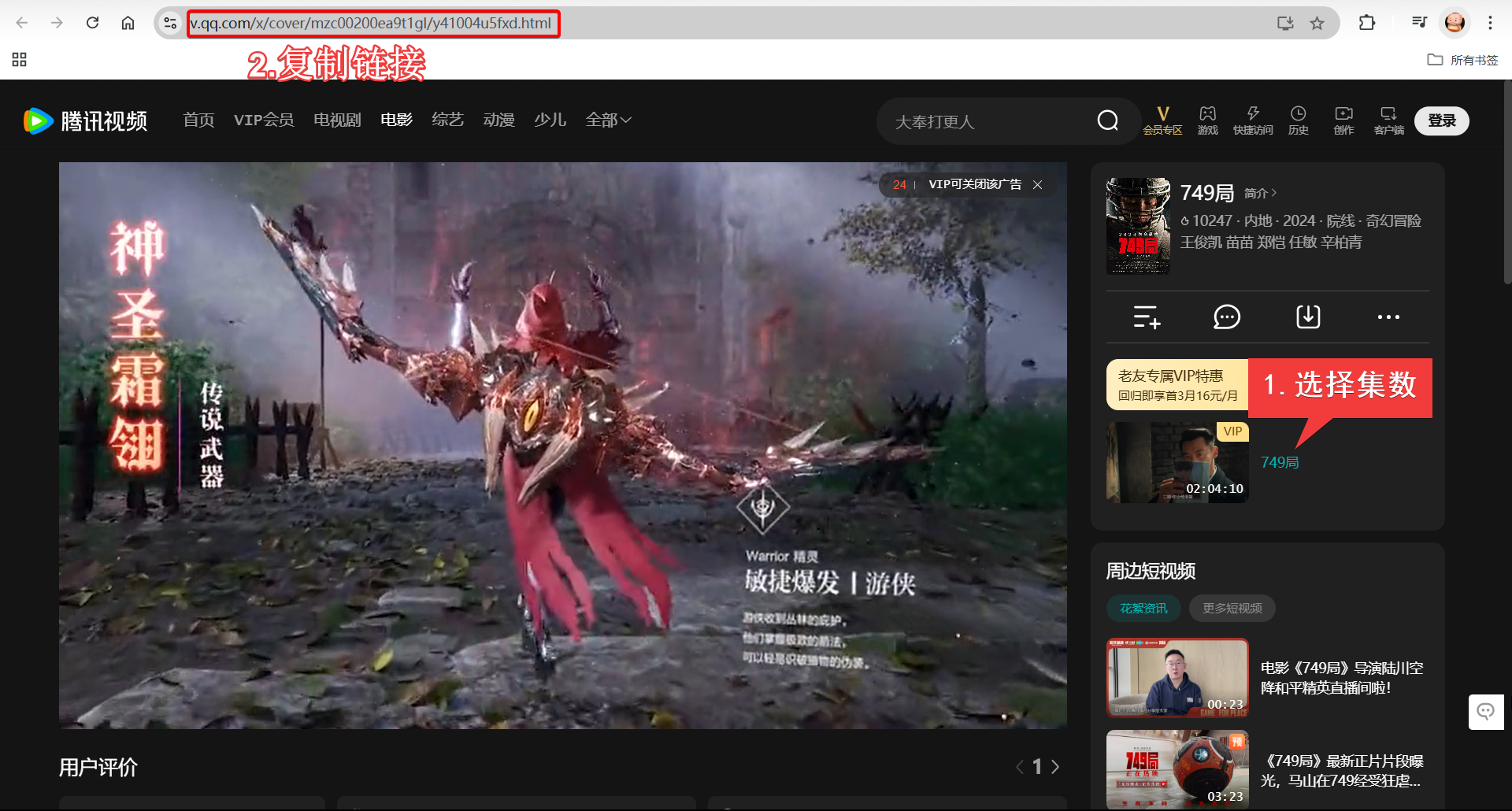Click the add-to-playlist icon under 749局

[x=1147, y=317]
